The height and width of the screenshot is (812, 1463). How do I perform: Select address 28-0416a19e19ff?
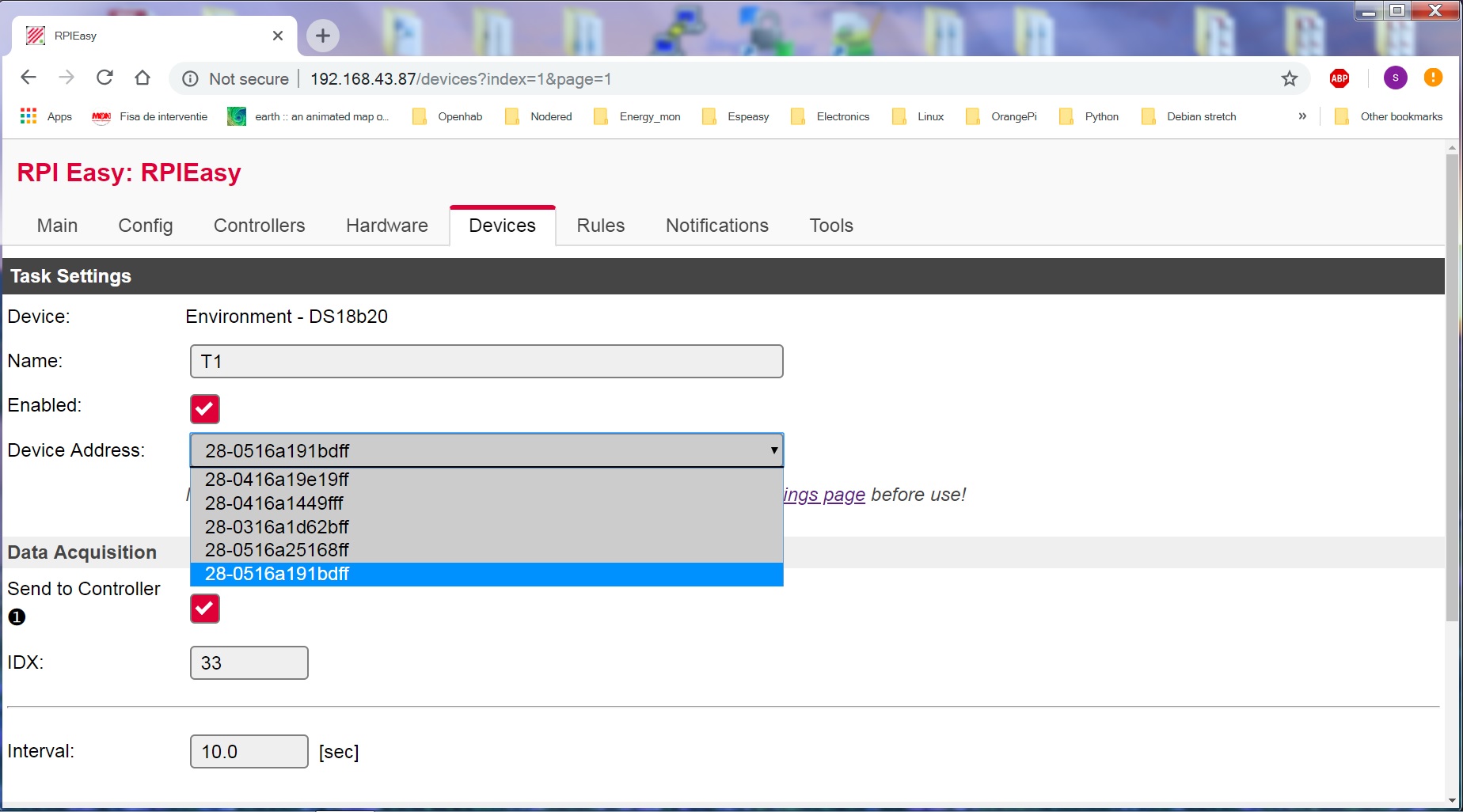(x=487, y=480)
